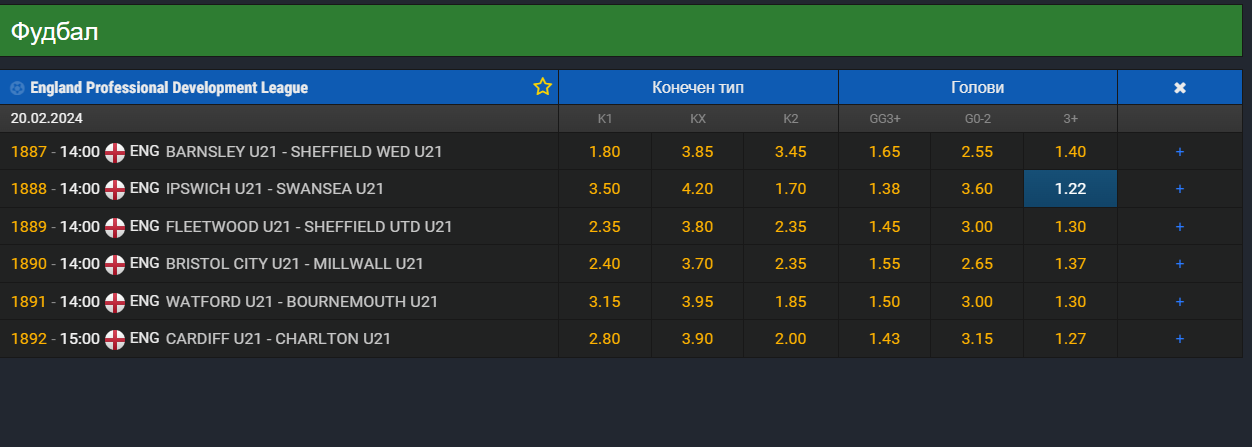Select K1 odds 1.80 for Barnsley U21

pyautogui.click(x=605, y=152)
